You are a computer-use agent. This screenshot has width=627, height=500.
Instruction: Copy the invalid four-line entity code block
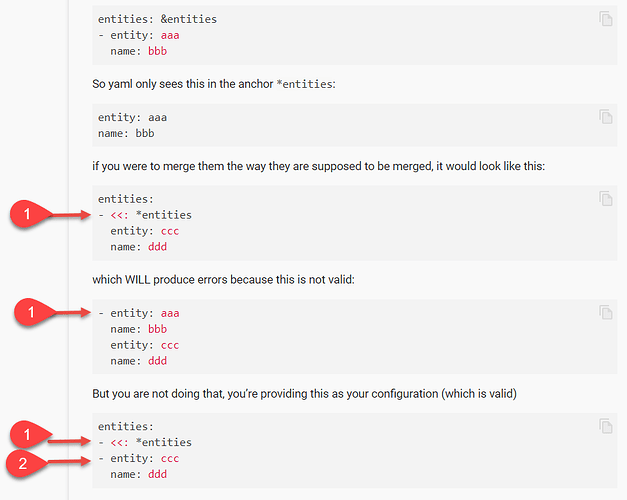point(606,312)
